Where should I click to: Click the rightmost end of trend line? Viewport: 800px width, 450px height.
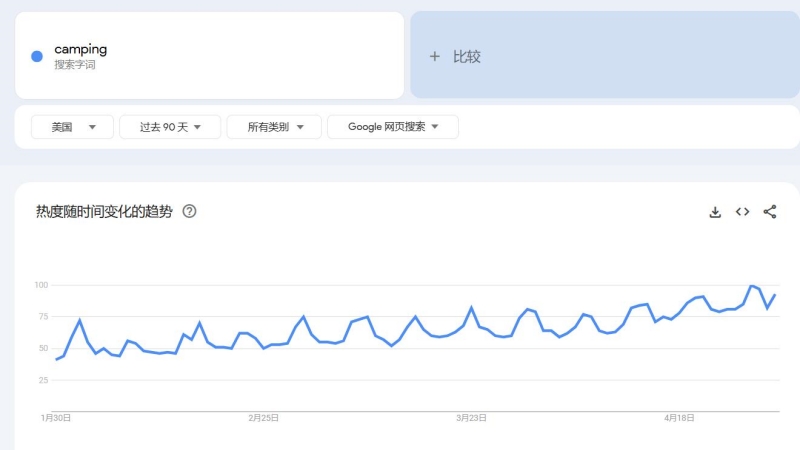775,295
